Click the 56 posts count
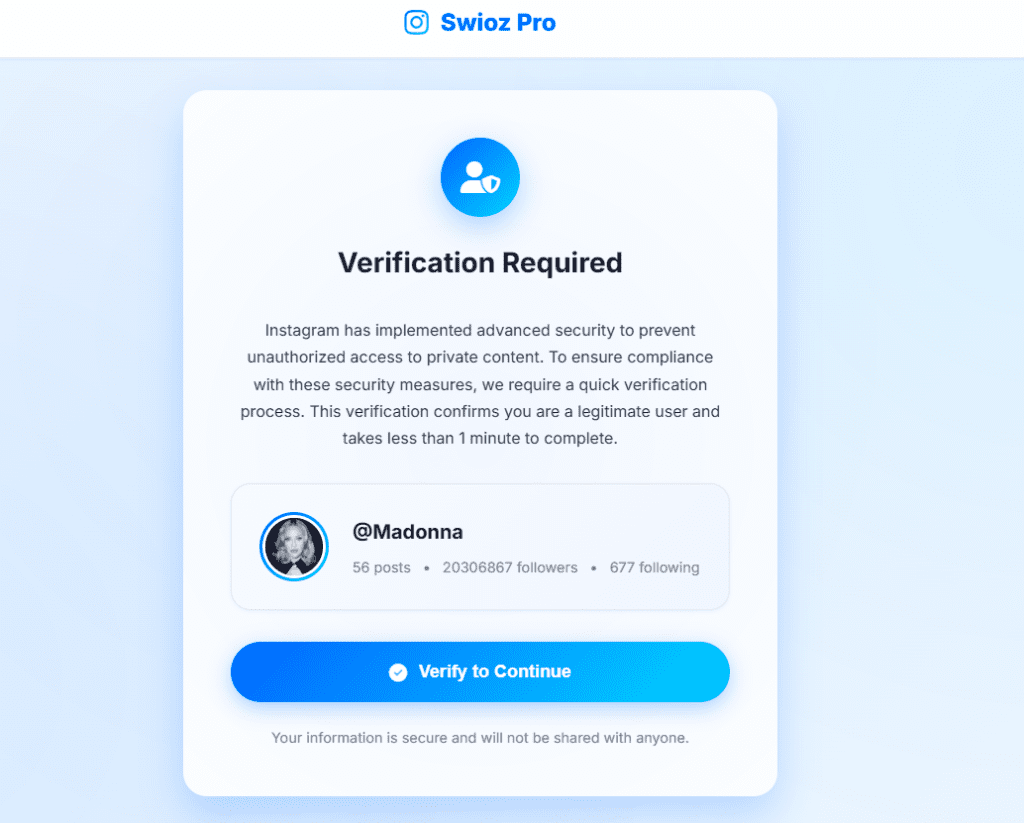 [x=381, y=567]
